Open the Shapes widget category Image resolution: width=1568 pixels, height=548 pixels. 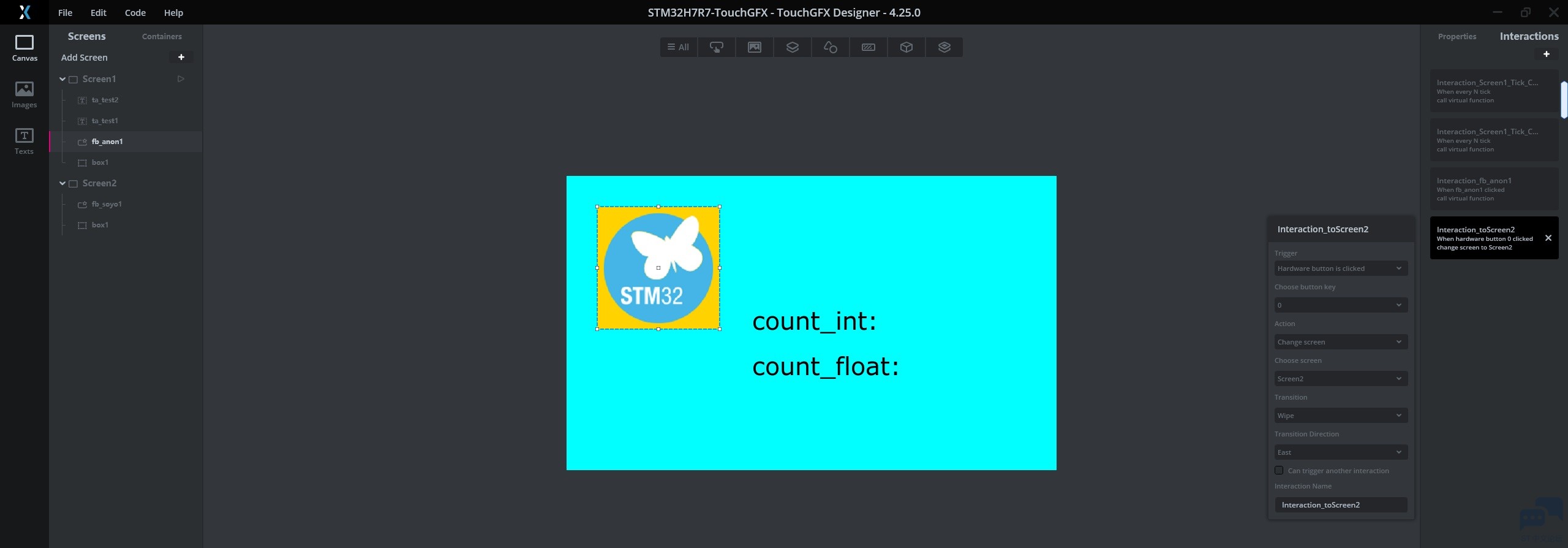click(x=830, y=47)
